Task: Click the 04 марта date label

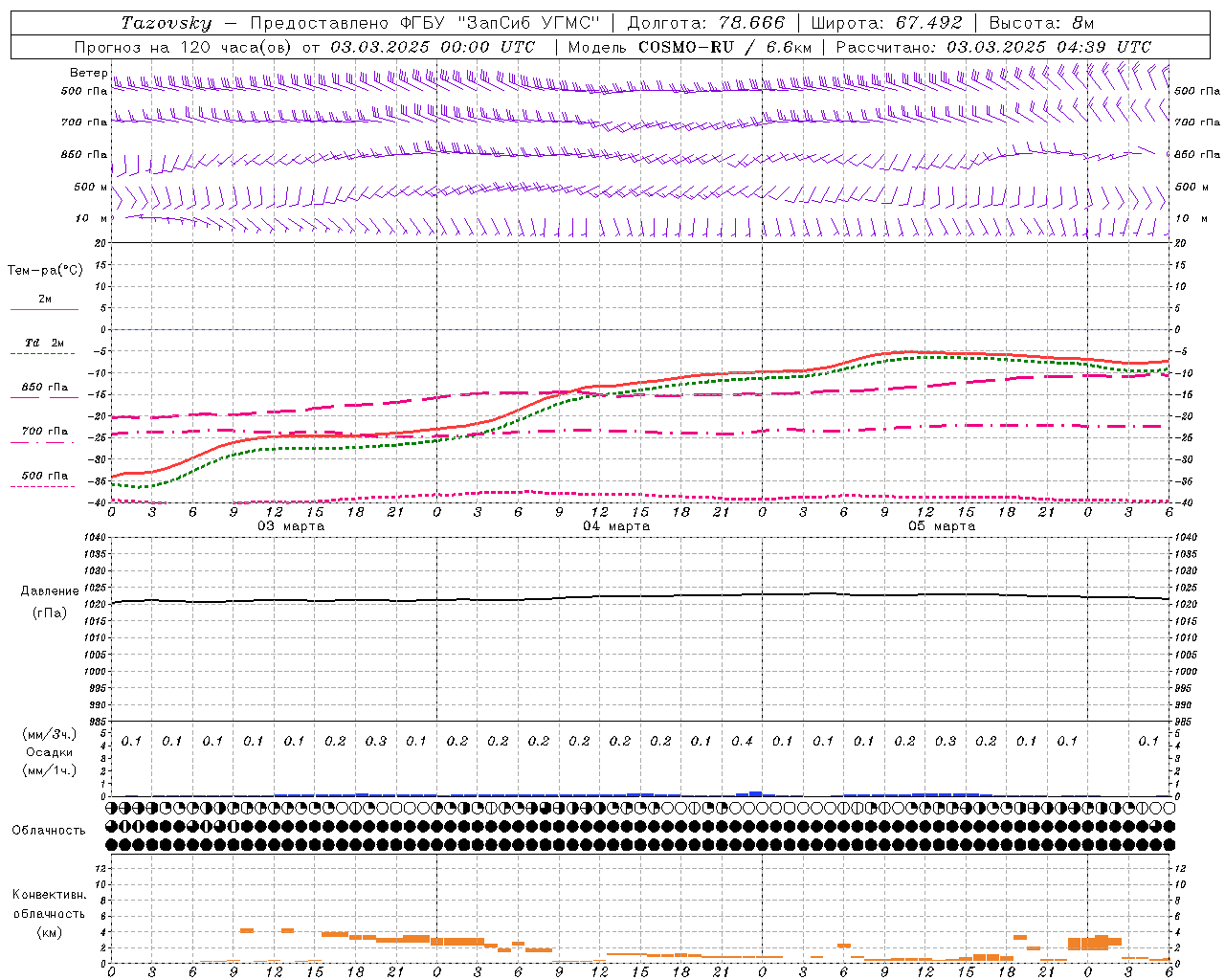Action: [616, 526]
